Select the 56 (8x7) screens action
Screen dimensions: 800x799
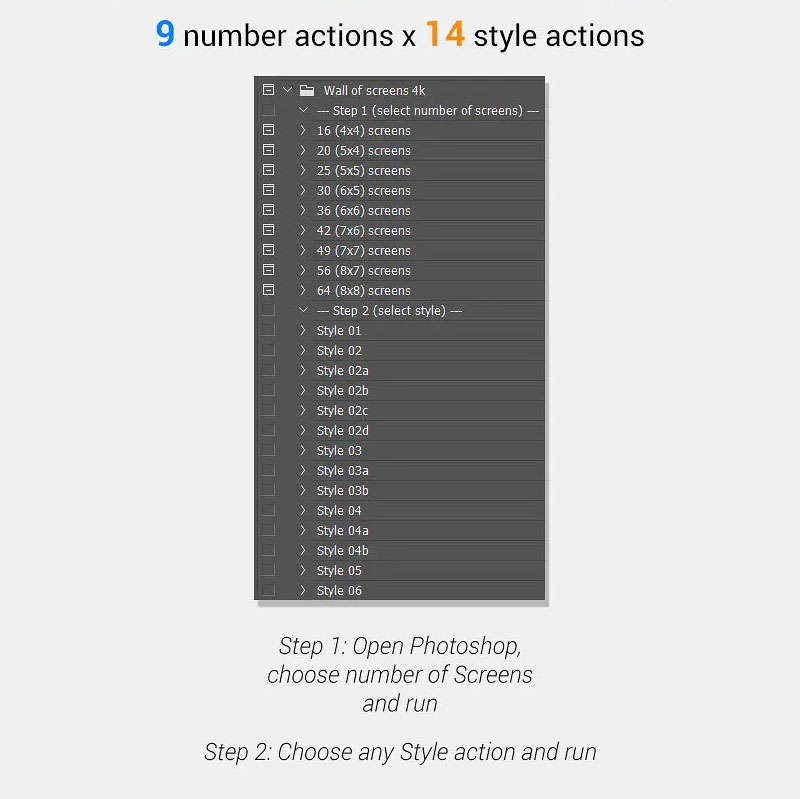click(364, 270)
